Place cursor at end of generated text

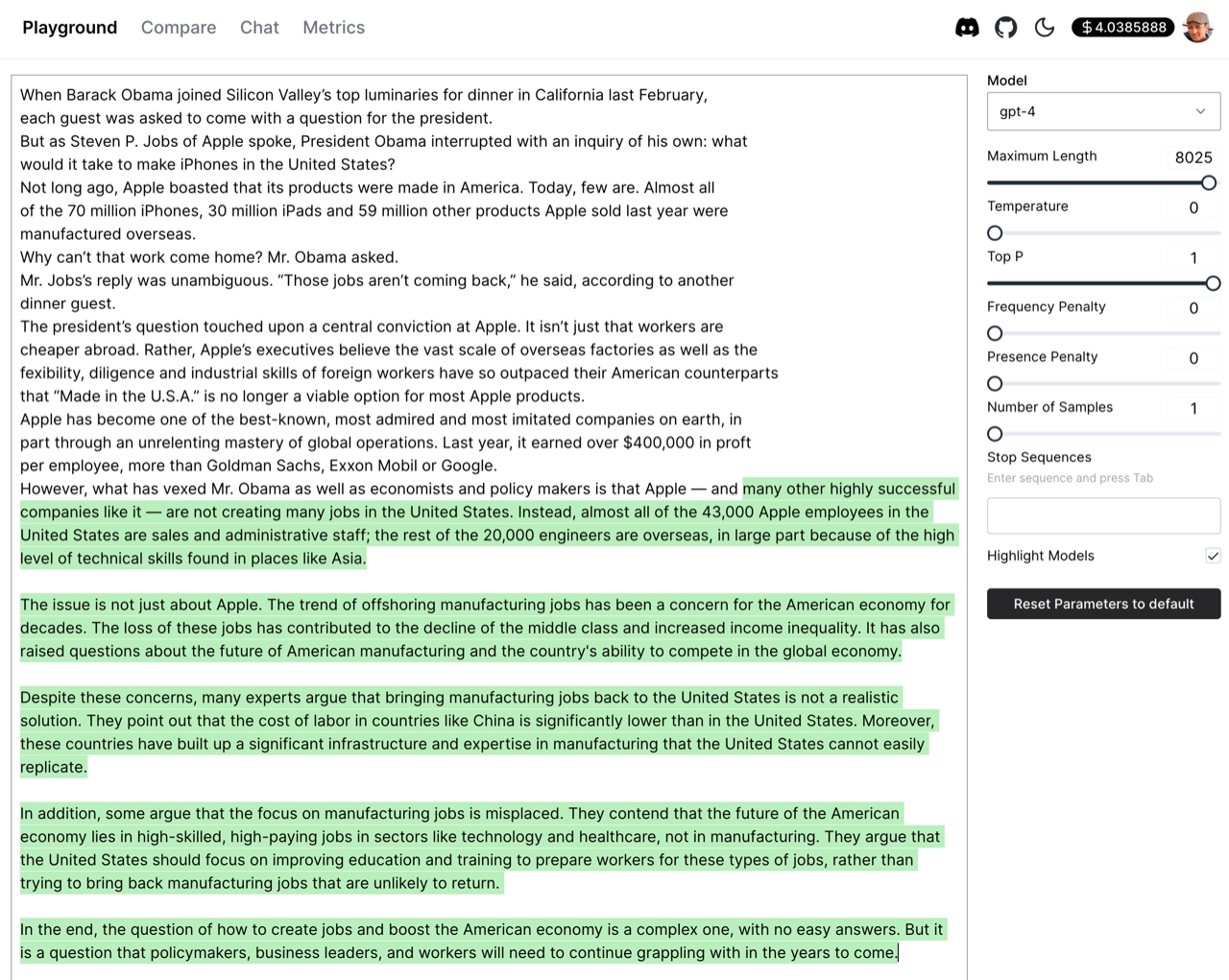click(898, 953)
